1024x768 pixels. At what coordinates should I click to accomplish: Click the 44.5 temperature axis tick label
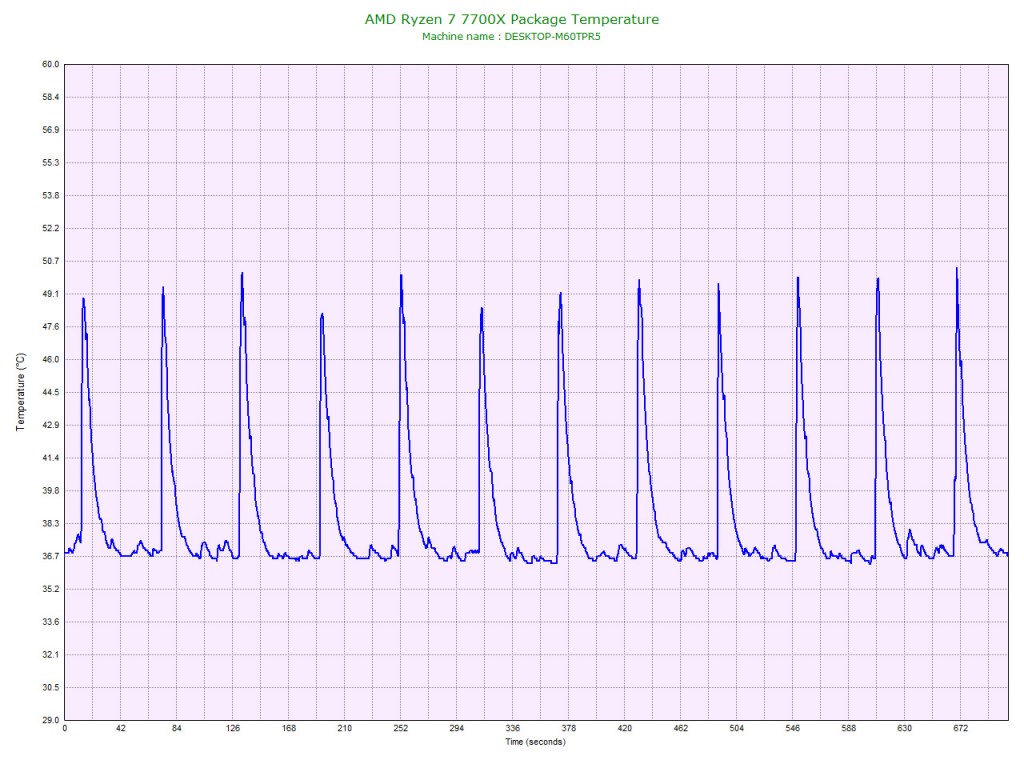point(49,392)
